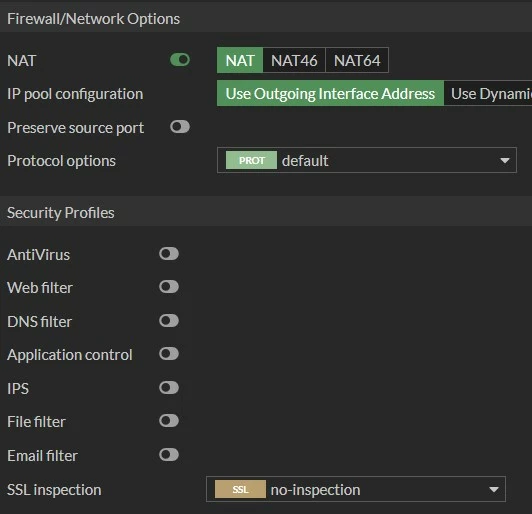
Task: Click the Protocol options label
Action: (61, 161)
